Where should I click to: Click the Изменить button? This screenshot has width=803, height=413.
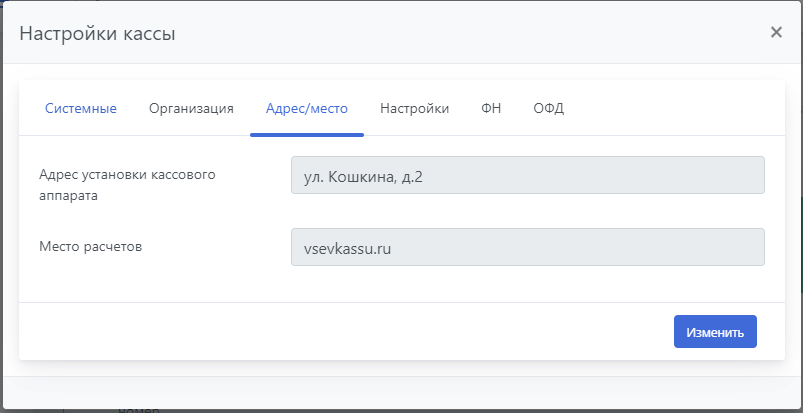click(715, 332)
